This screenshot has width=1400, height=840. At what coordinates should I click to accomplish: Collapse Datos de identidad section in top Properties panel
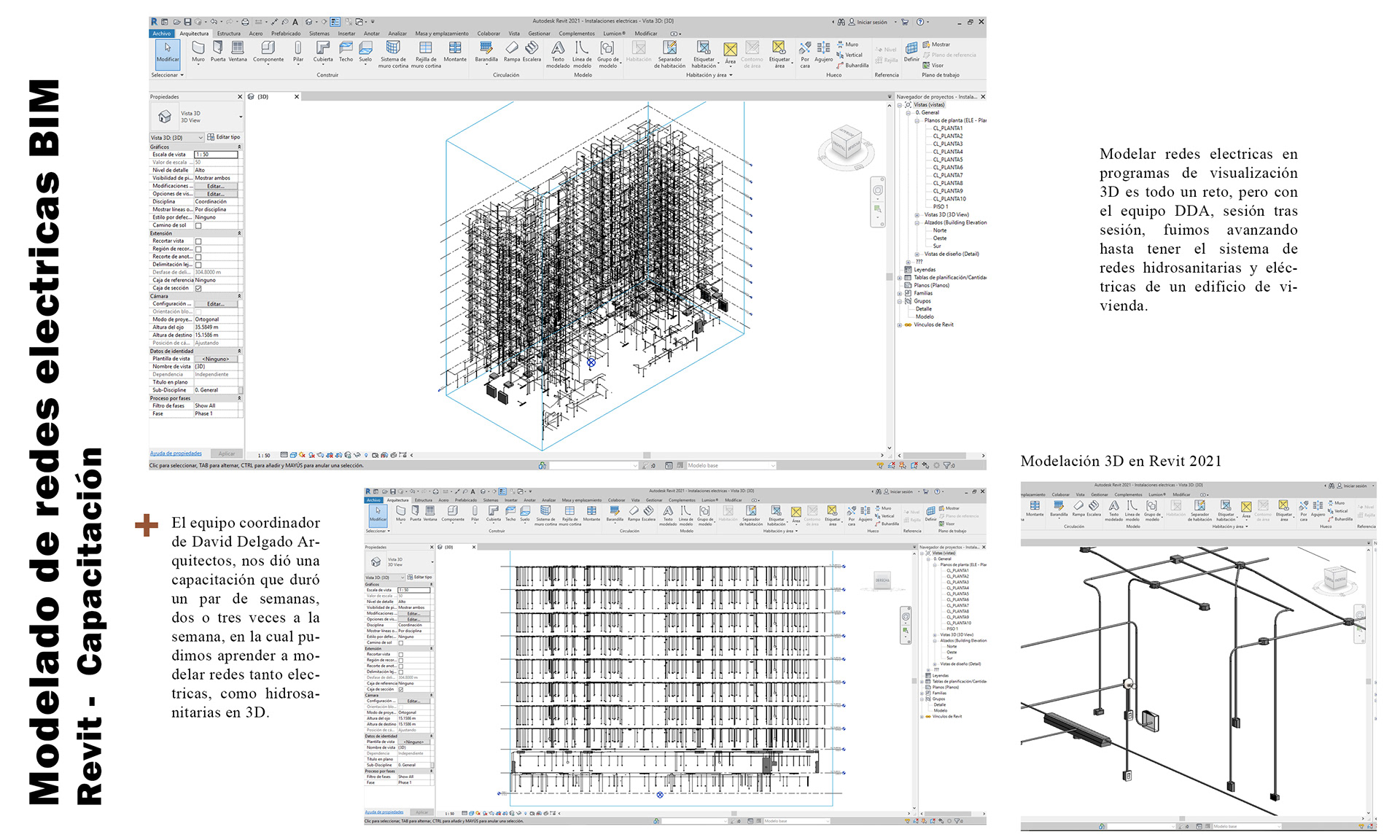tap(239, 351)
